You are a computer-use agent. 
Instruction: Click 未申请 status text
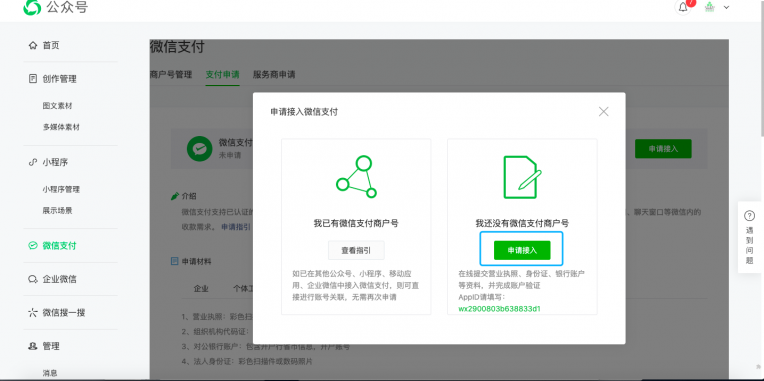pyautogui.click(x=230, y=155)
